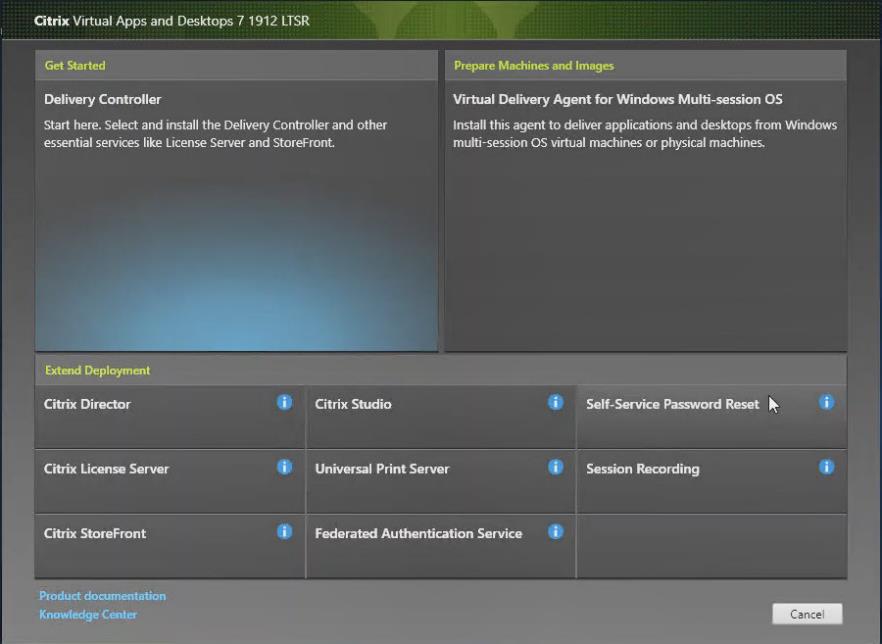This screenshot has height=644, width=882.
Task: Choose Self-Service Password Reset tile
Action: click(x=712, y=417)
